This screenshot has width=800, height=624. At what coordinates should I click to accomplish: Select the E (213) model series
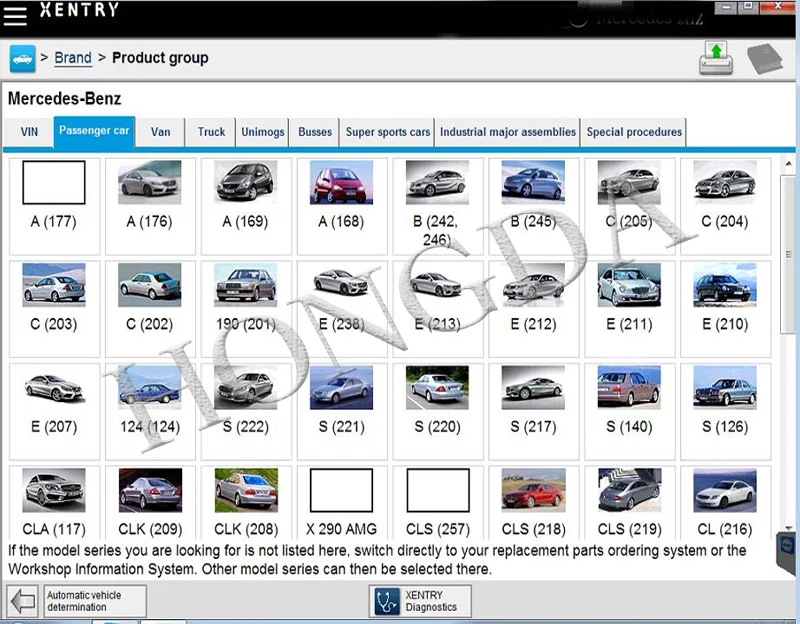pyautogui.click(x=438, y=309)
